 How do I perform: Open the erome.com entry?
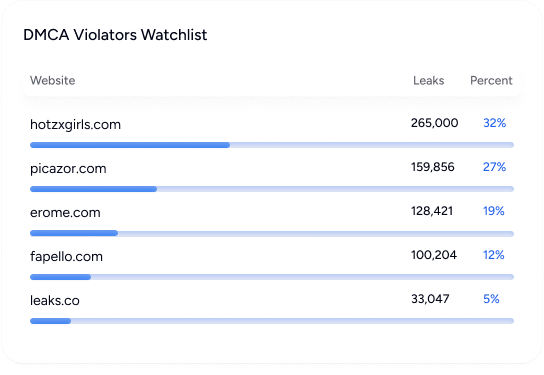click(65, 212)
